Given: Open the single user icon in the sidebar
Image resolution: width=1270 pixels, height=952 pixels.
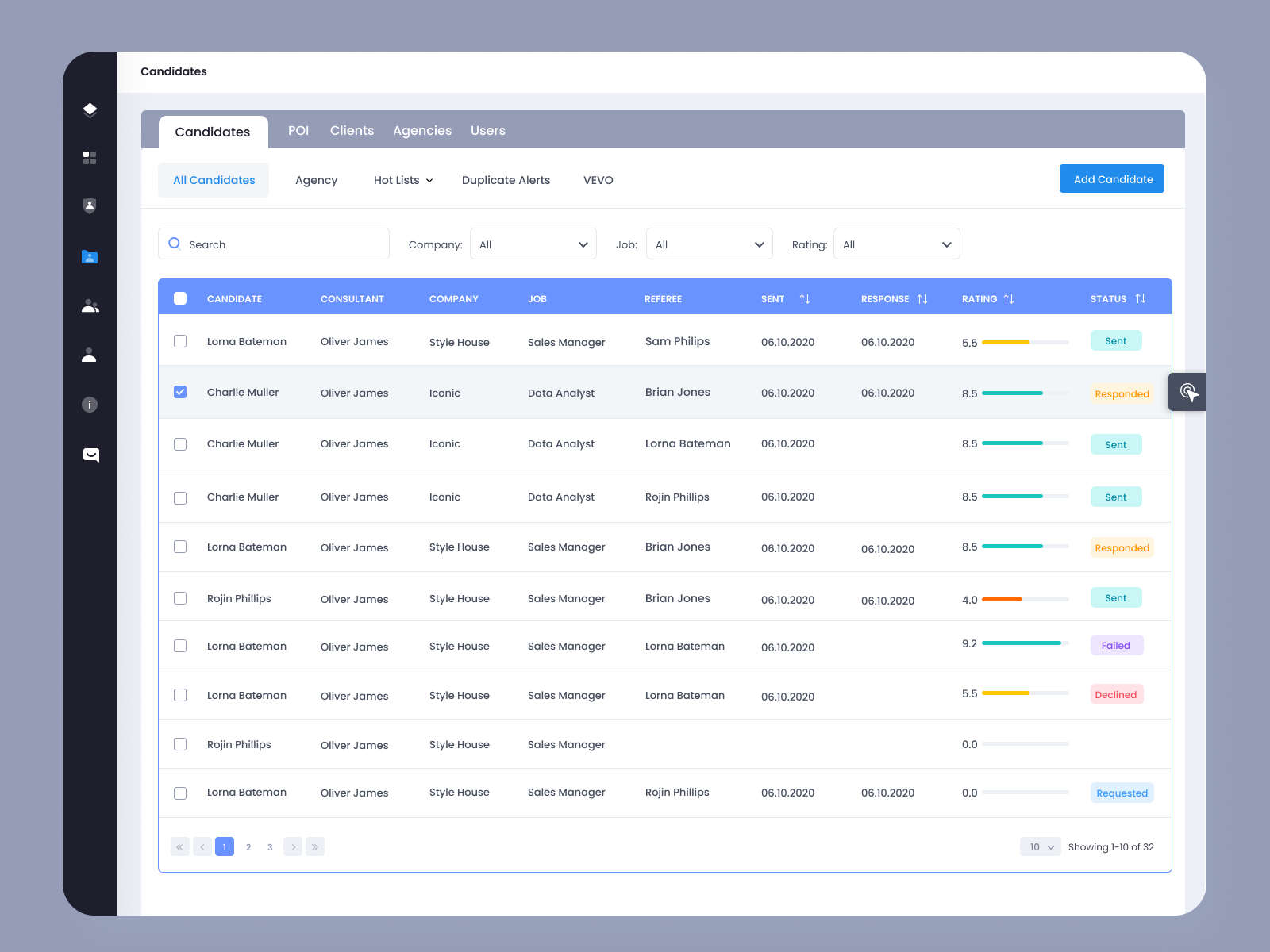Looking at the screenshot, I should coord(90,355).
